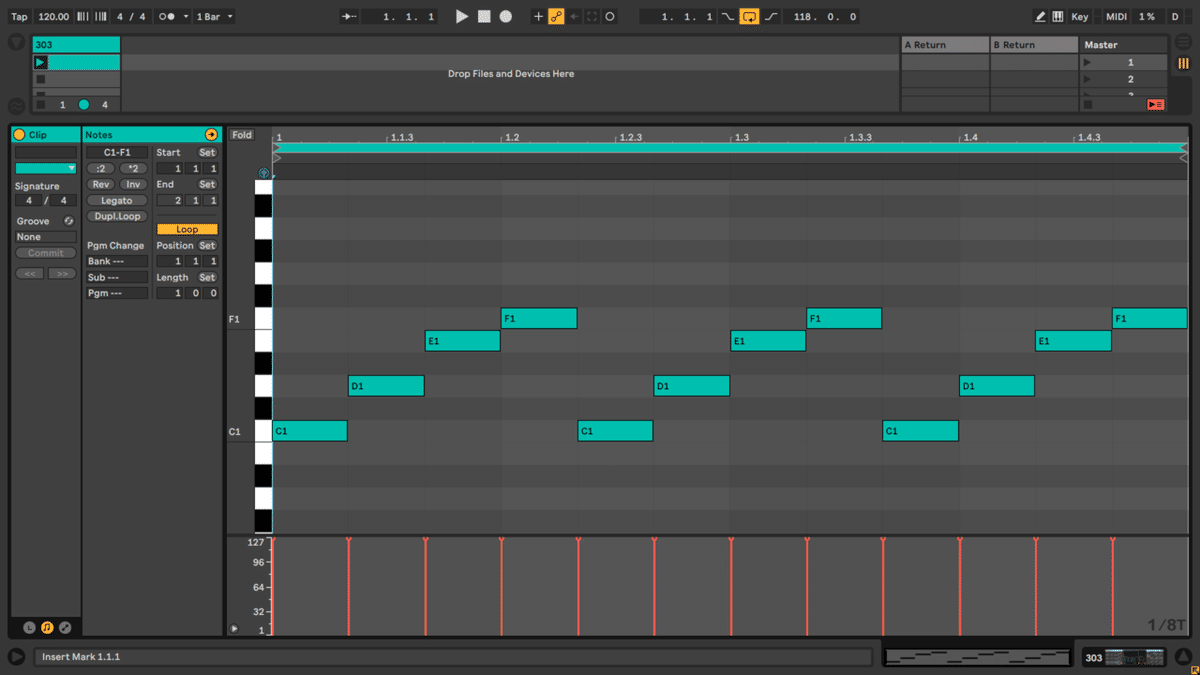This screenshot has height=675, width=1200.
Task: Toggle Computer MIDI Keyboard icon
Action: pyautogui.click(x=1058, y=17)
